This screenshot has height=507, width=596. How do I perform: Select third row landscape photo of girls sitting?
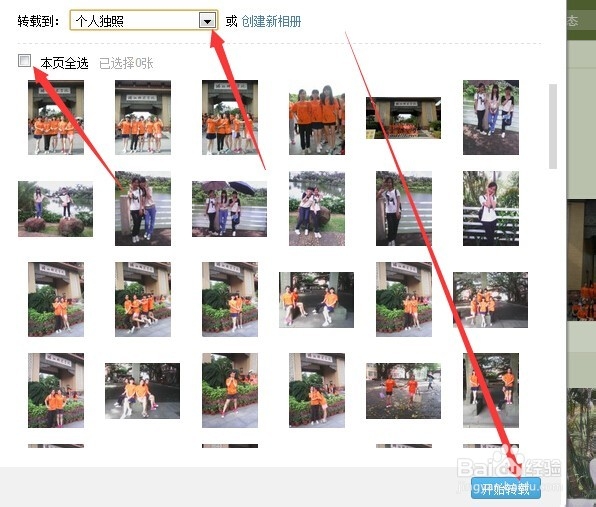pyautogui.click(x=316, y=300)
